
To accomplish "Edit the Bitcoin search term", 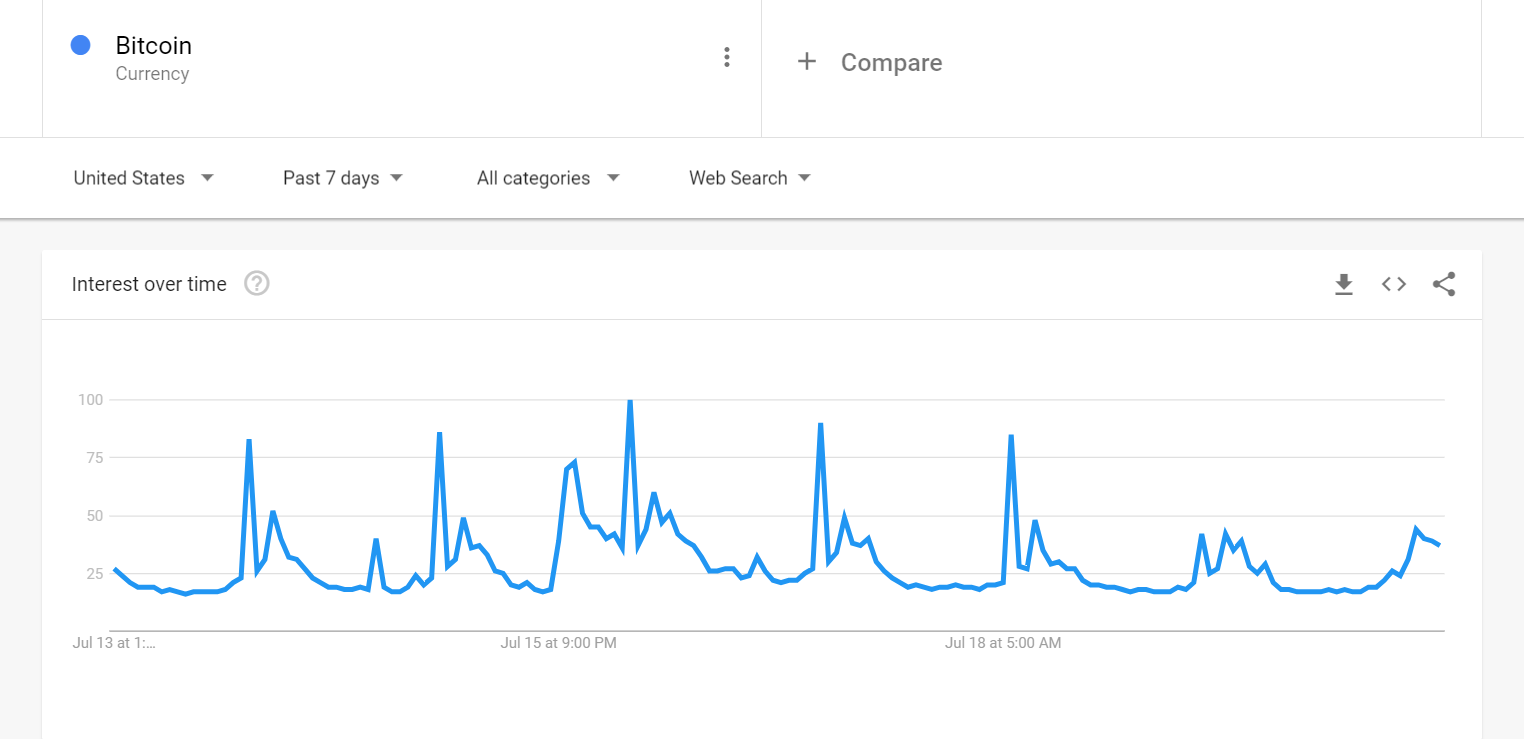I will (x=154, y=46).
